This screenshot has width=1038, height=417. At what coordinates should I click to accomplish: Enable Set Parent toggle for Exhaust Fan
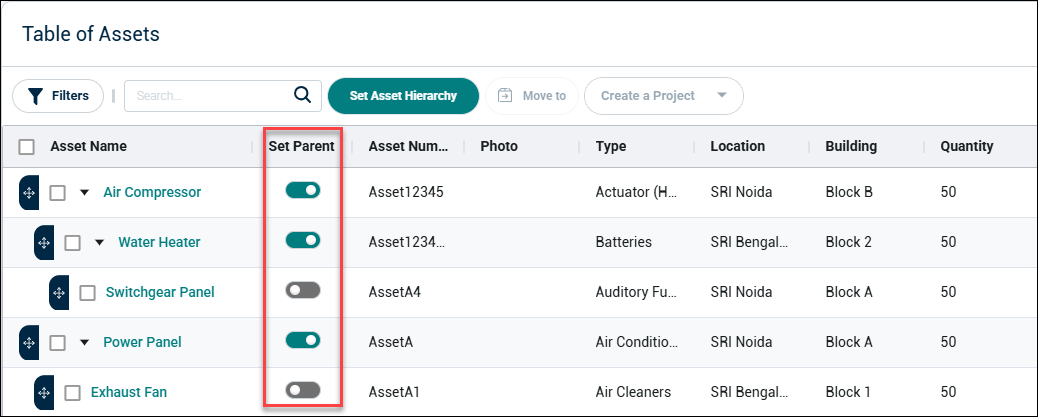(303, 390)
